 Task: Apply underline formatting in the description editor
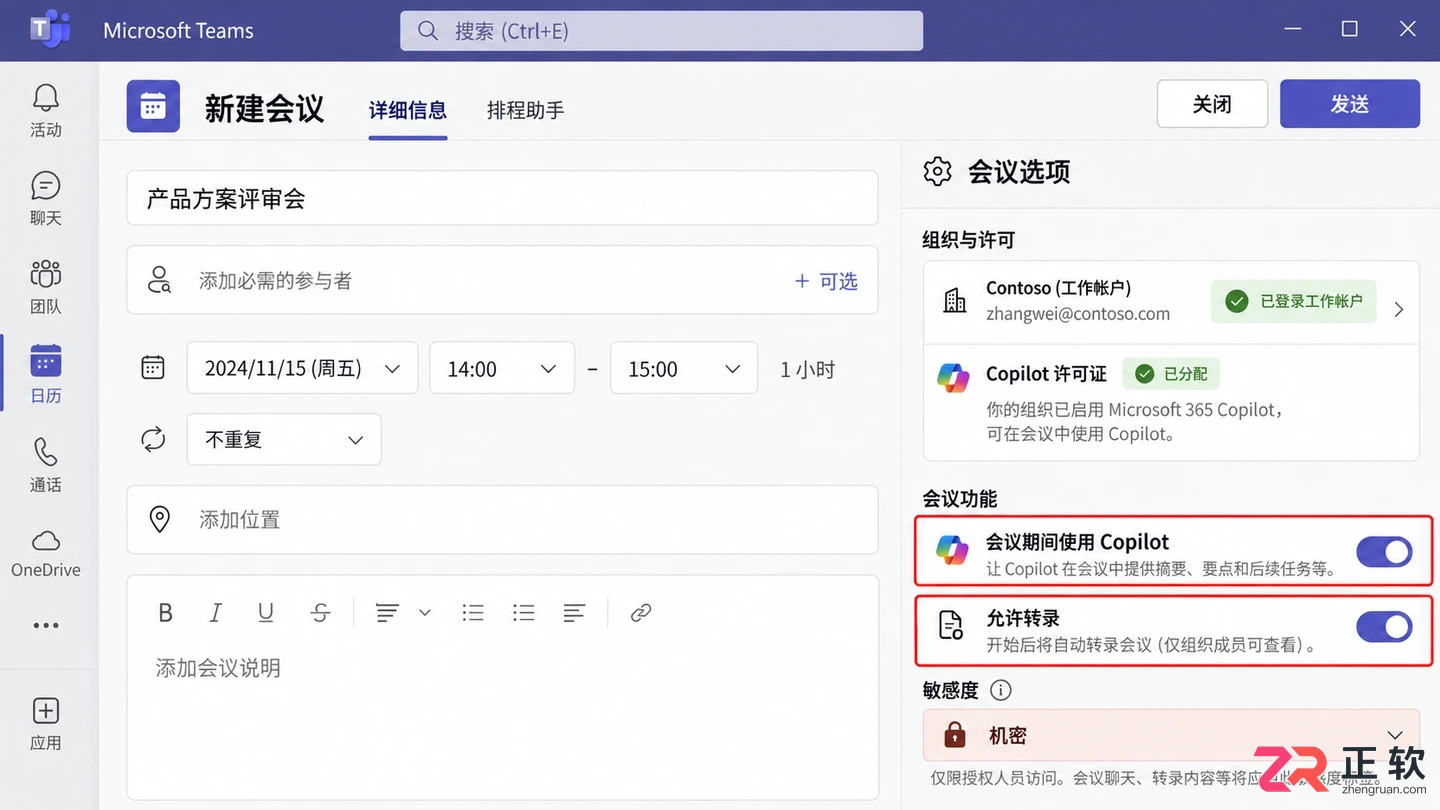pos(266,613)
